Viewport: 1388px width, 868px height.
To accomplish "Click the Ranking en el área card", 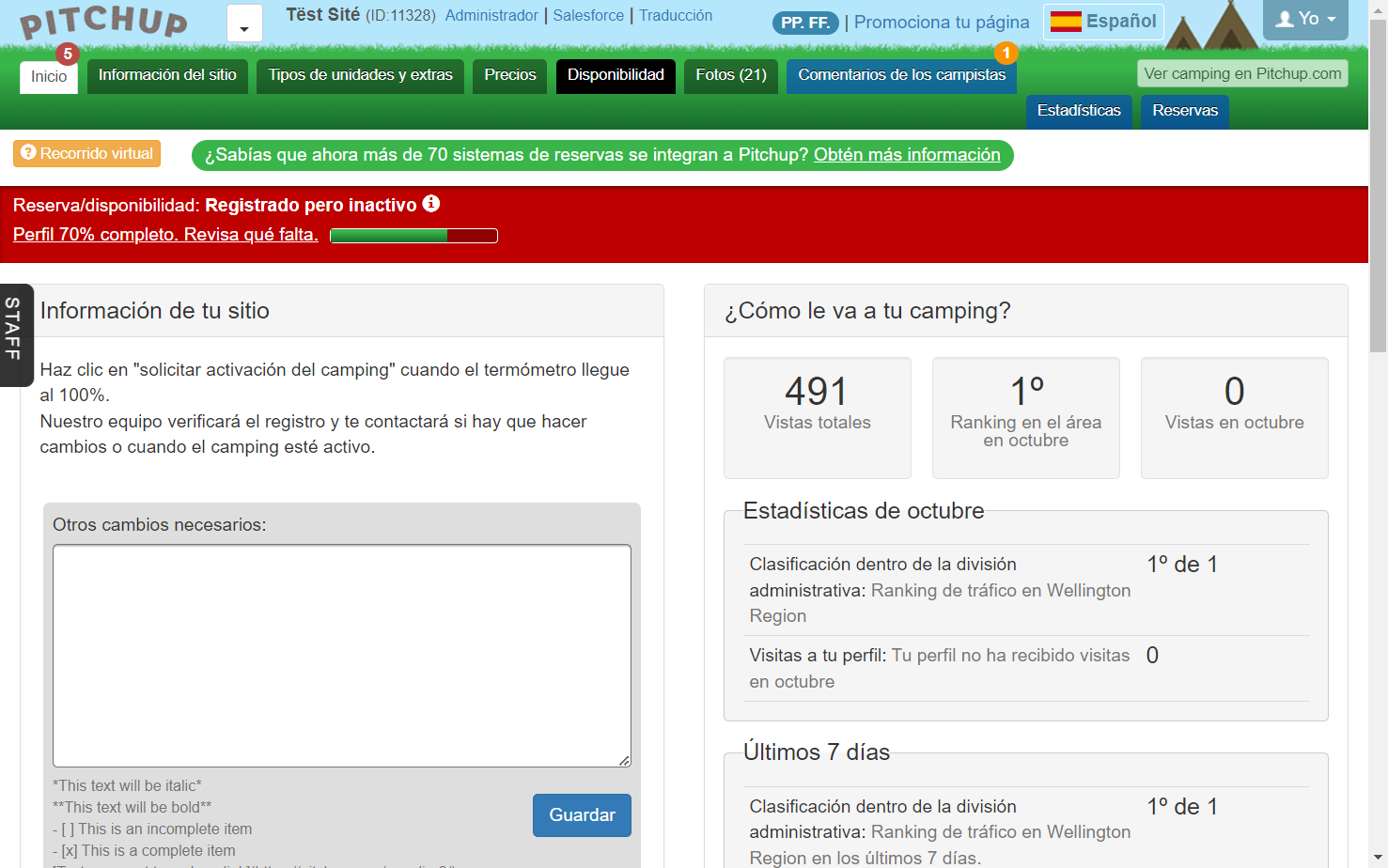I will [x=1026, y=418].
